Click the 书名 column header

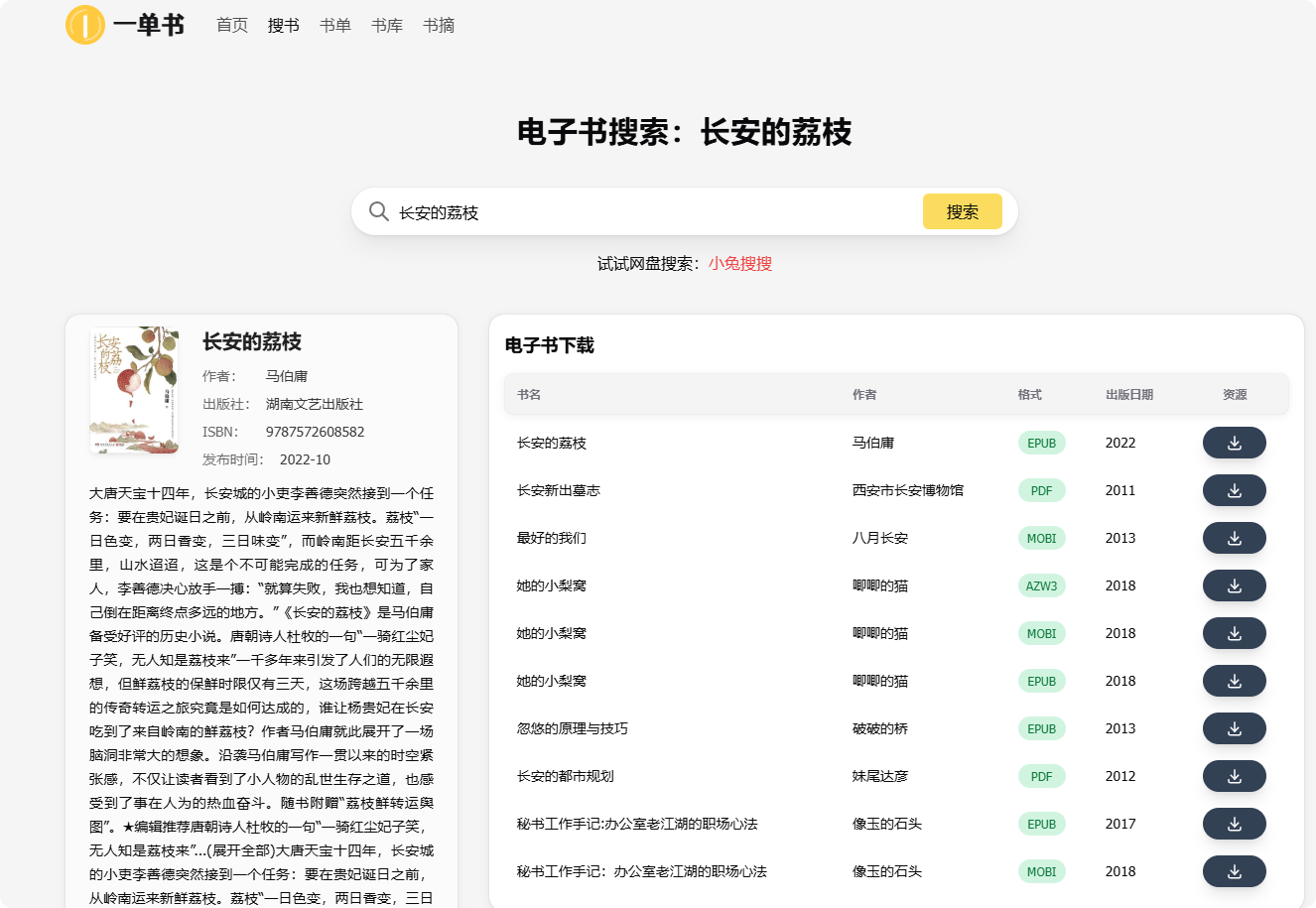click(529, 395)
